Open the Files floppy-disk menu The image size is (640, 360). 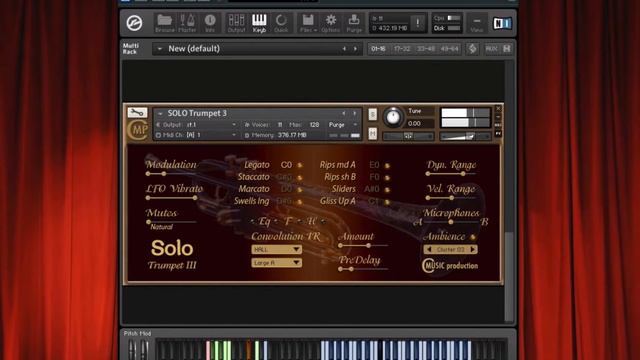coord(308,23)
